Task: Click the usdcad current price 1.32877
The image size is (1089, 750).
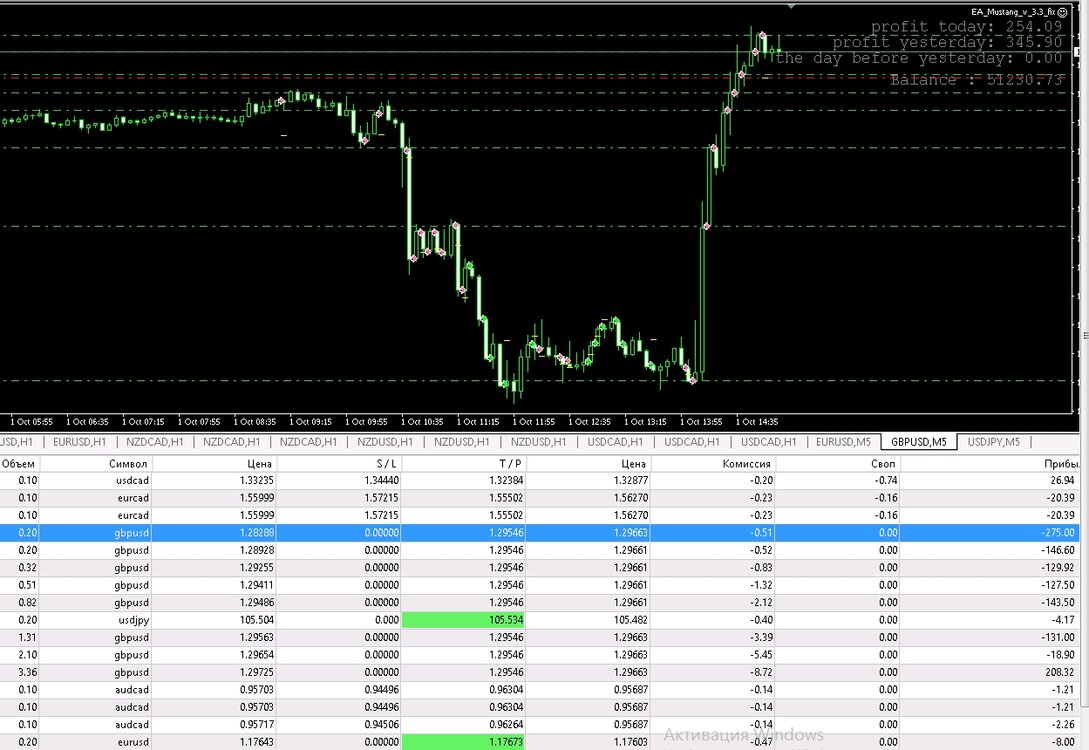Action: click(631, 481)
